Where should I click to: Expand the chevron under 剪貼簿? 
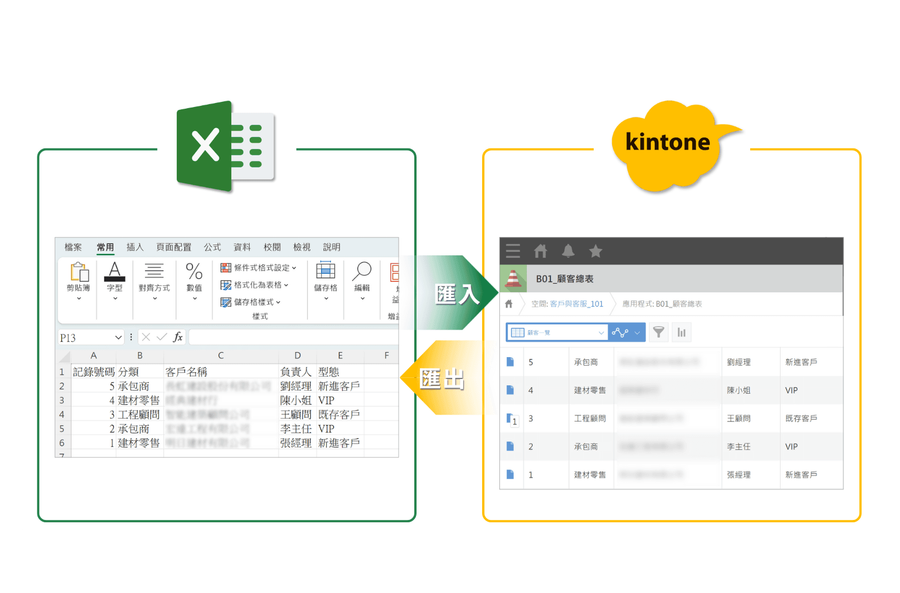(79, 299)
